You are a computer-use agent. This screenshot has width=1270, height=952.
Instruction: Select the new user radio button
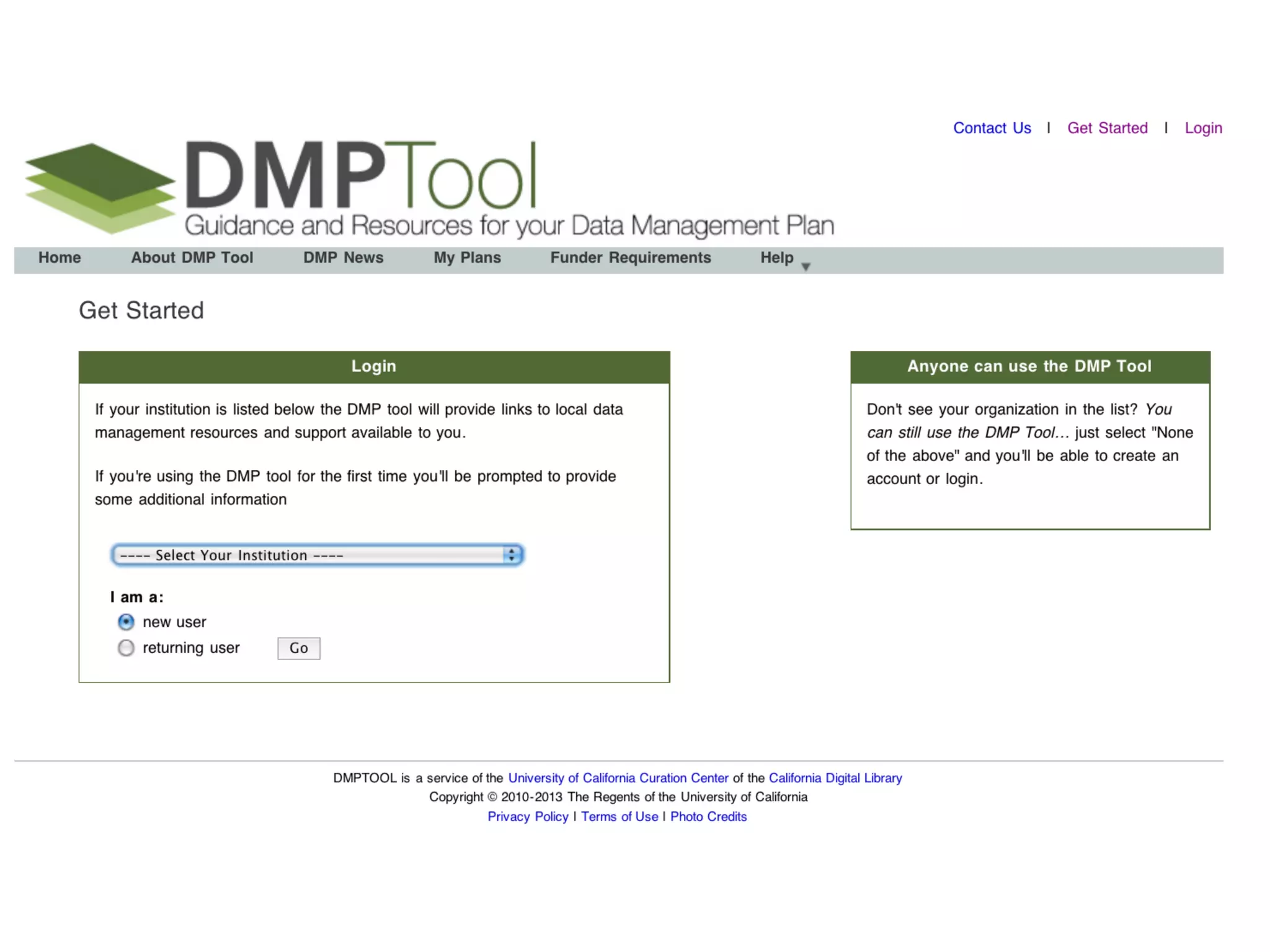(126, 622)
